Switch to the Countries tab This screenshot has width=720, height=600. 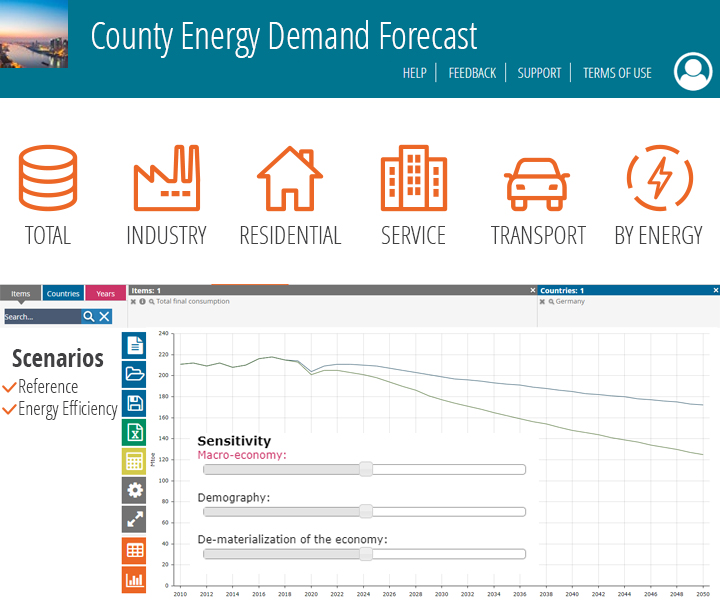tap(63, 294)
